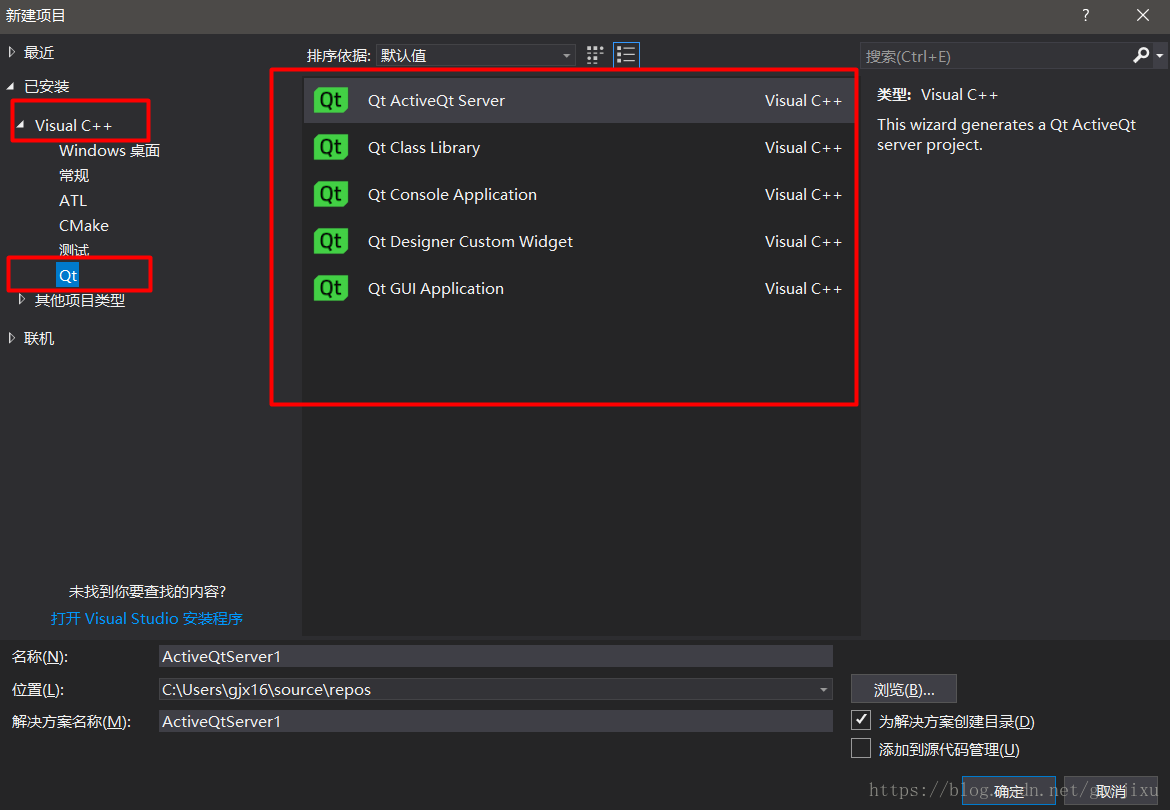The width and height of the screenshot is (1170, 810).
Task: Select the 测试 test category
Action: pyautogui.click(x=74, y=250)
